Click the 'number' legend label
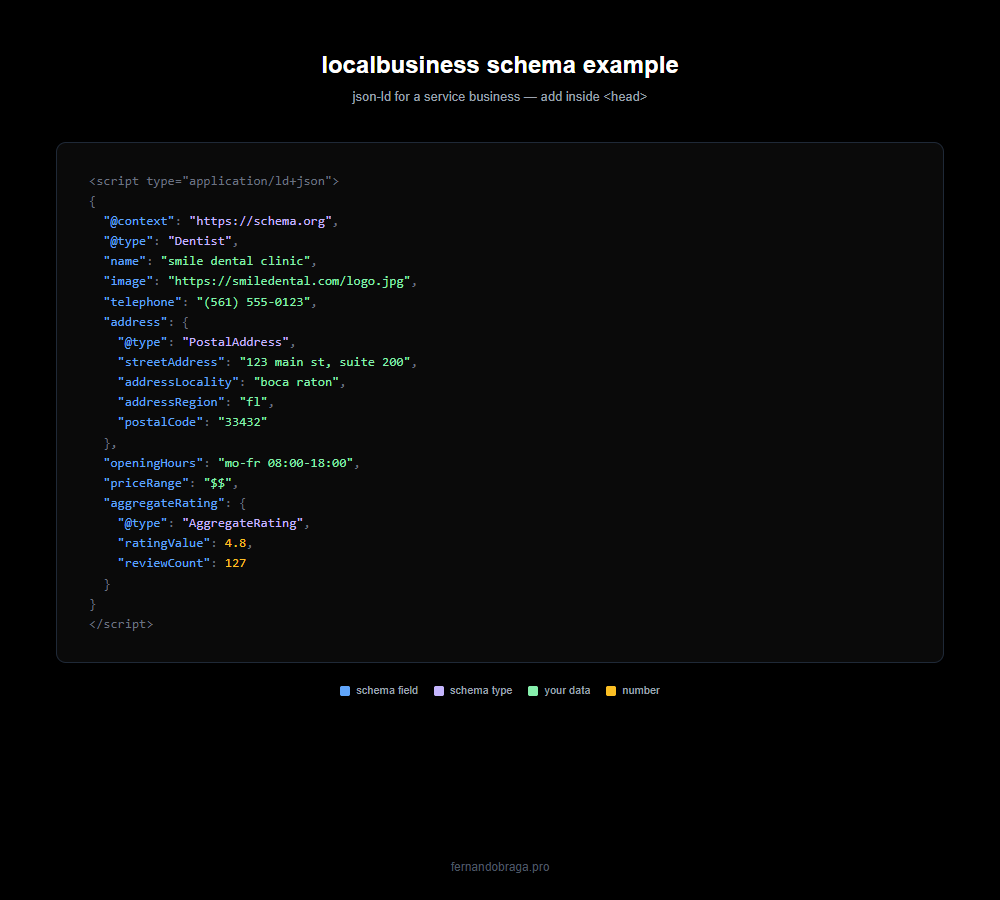The image size is (1000, 900). point(641,691)
